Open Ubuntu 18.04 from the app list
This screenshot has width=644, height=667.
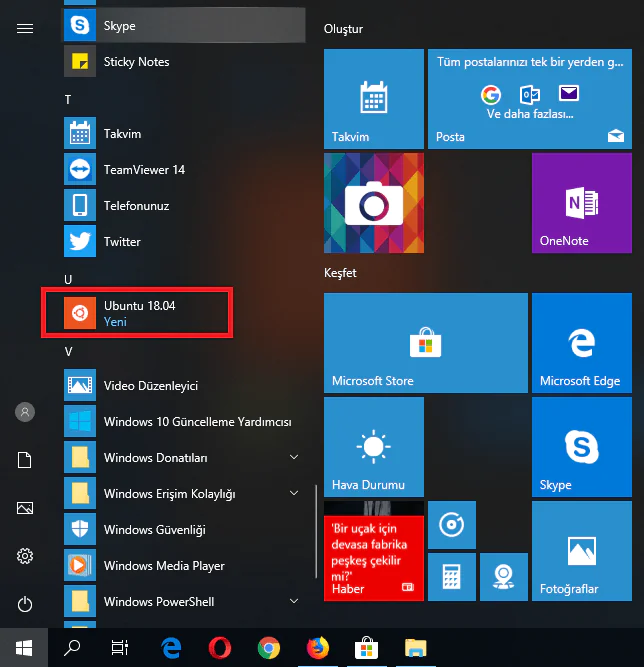pyautogui.click(x=138, y=313)
